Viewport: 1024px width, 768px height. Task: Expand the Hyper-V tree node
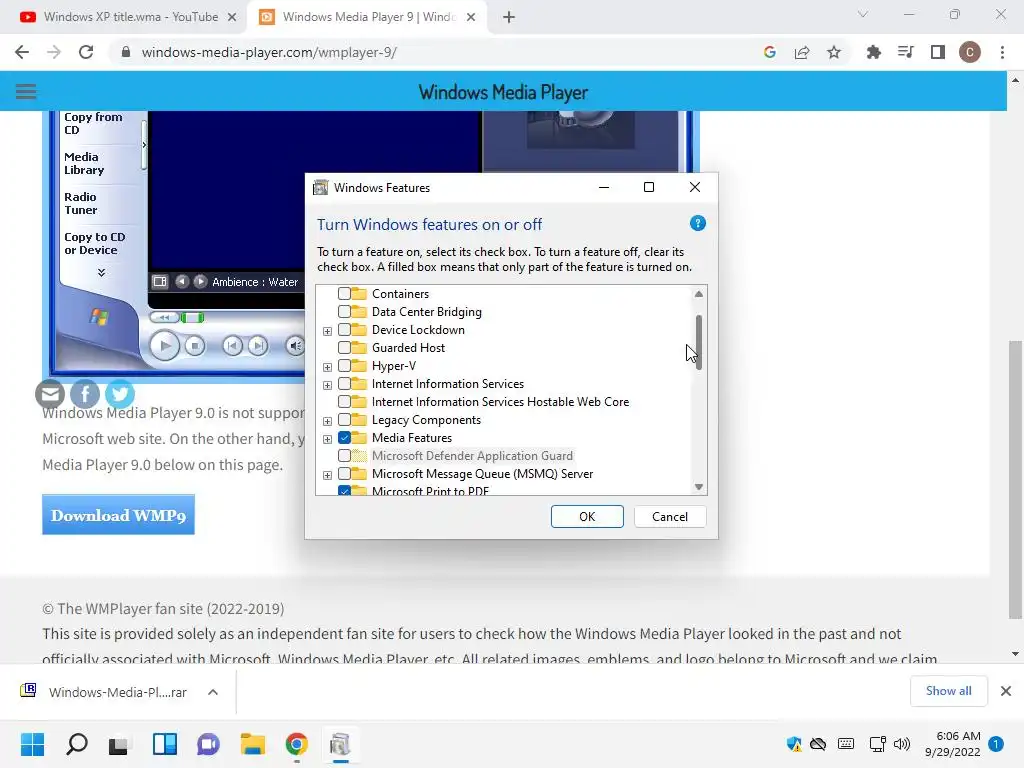click(x=327, y=367)
